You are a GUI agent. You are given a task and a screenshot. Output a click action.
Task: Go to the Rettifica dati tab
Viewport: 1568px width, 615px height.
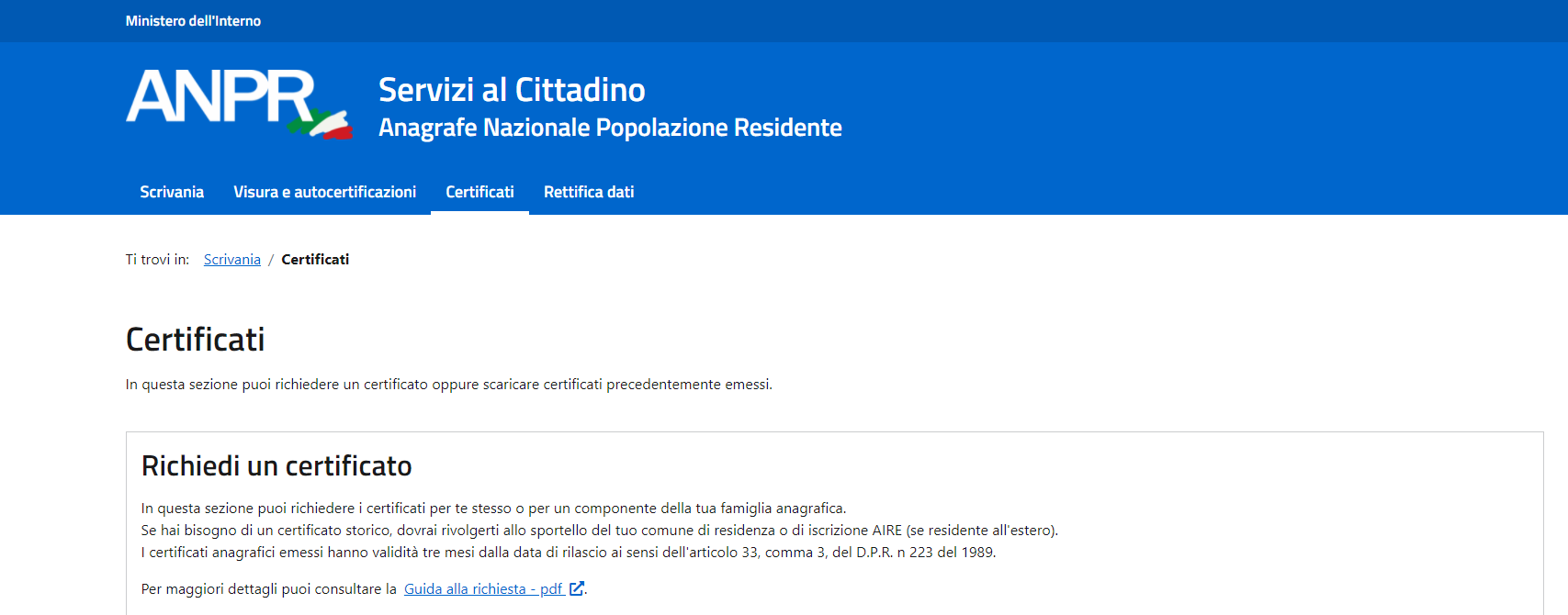click(x=588, y=192)
